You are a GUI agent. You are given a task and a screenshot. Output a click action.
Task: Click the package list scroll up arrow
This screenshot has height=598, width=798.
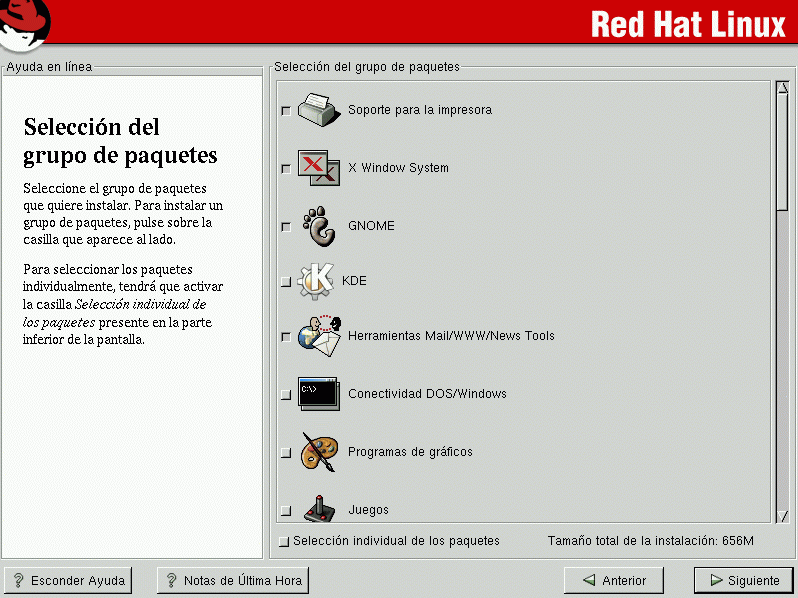pos(782,87)
